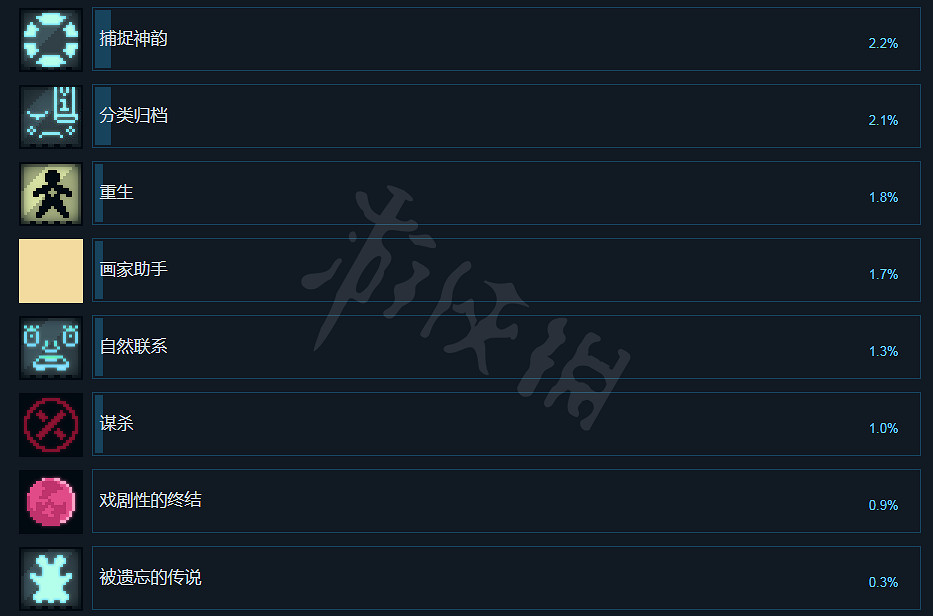This screenshot has width=933, height=616.
Task: Select the 被遗忘的传说 achievement title
Action: pyautogui.click(x=151, y=577)
